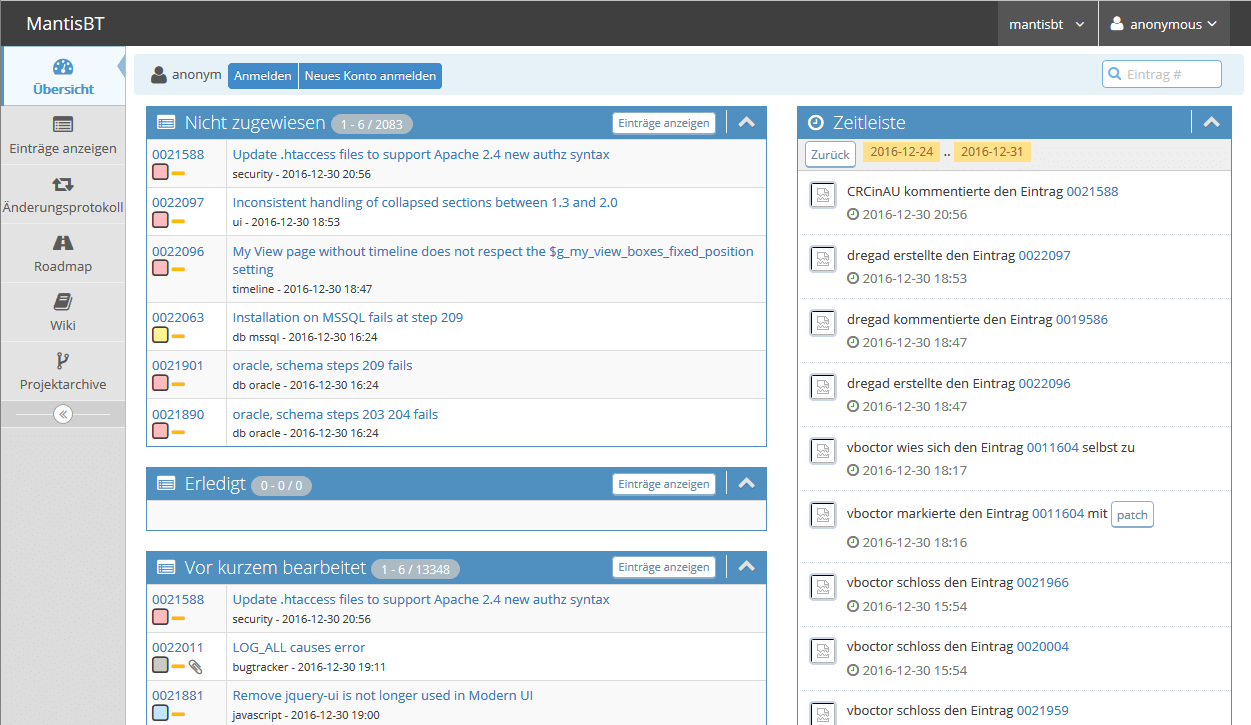Click the '1 - 6 / 2083' count badge

[x=372, y=125]
